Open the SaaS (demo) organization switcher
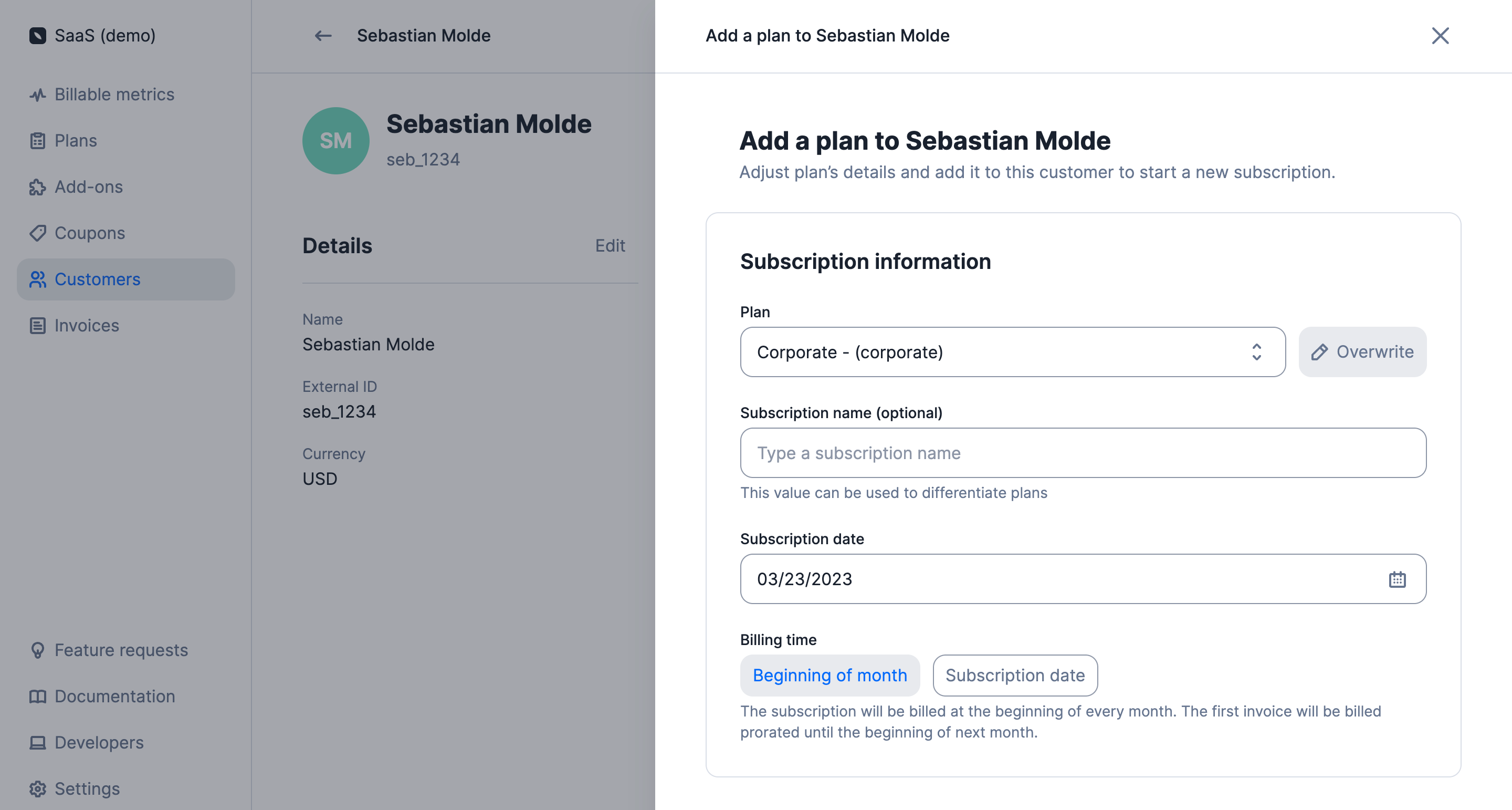 tap(93, 36)
